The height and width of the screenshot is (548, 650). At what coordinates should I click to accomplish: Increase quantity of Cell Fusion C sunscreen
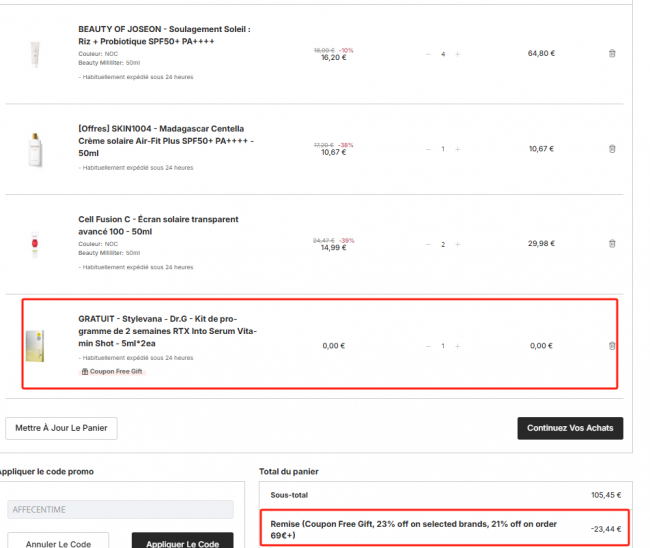[x=458, y=245]
